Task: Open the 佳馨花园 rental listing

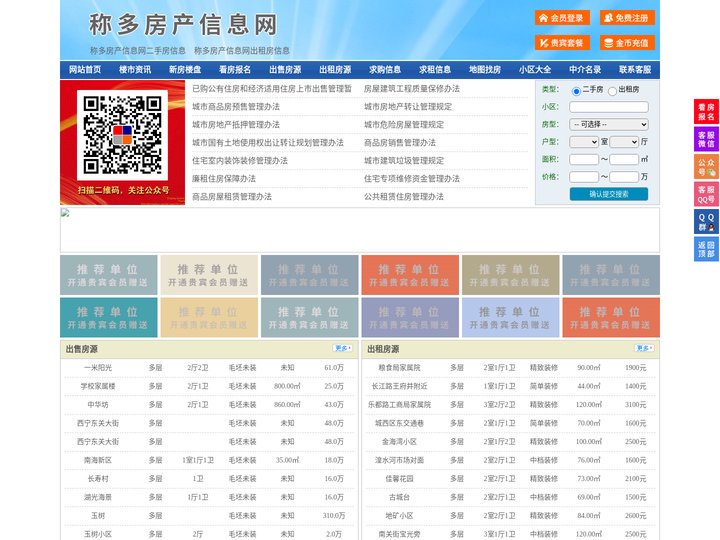Action: point(399,478)
